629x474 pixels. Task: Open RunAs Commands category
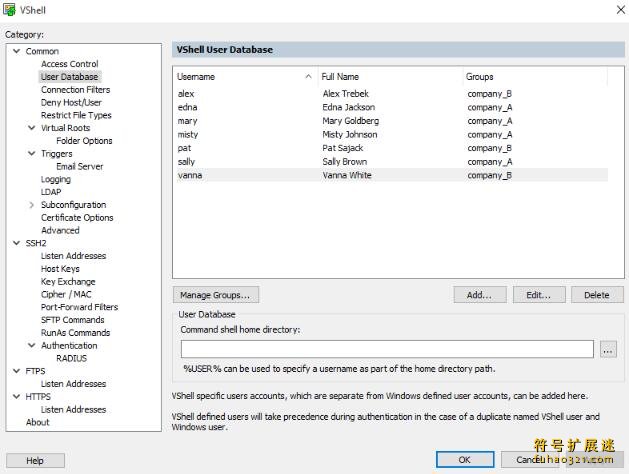pos(75,333)
